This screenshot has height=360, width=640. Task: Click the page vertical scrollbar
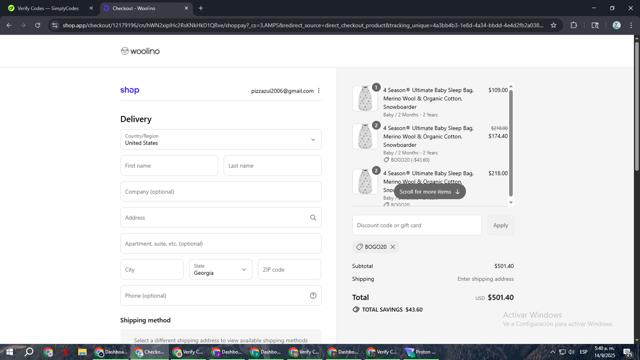click(x=636, y=106)
